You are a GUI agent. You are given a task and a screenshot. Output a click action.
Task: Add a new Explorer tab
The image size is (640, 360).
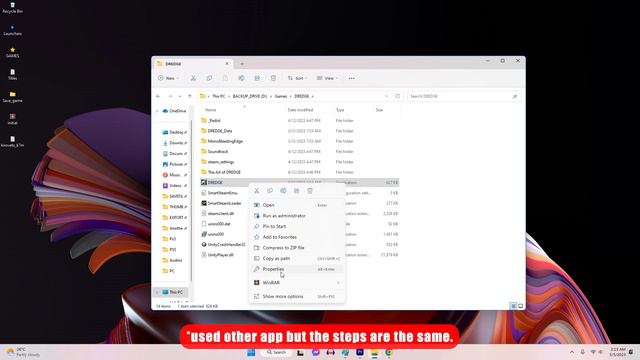pos(242,64)
